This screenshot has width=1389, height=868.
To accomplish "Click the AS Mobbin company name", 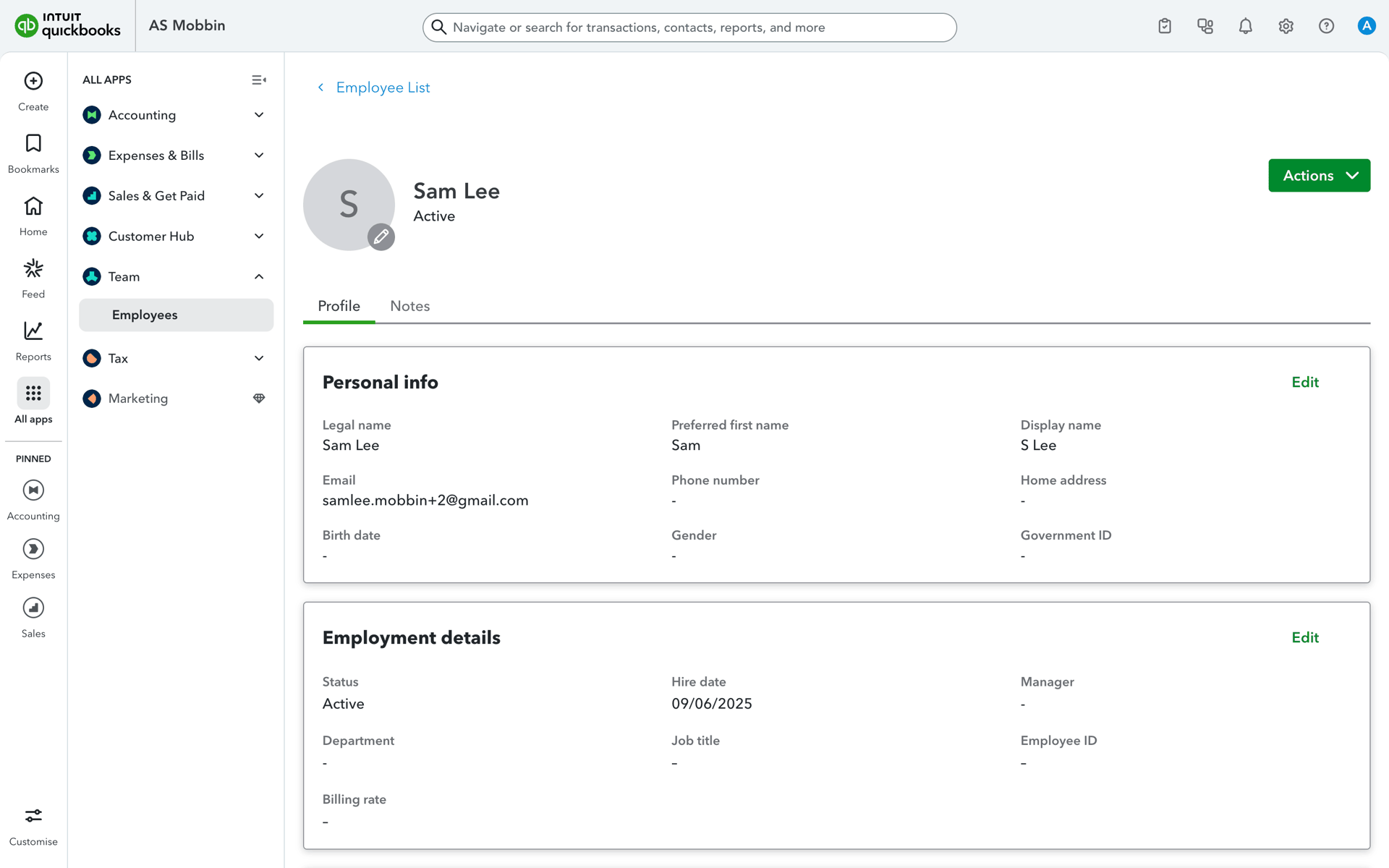I will pos(187,25).
